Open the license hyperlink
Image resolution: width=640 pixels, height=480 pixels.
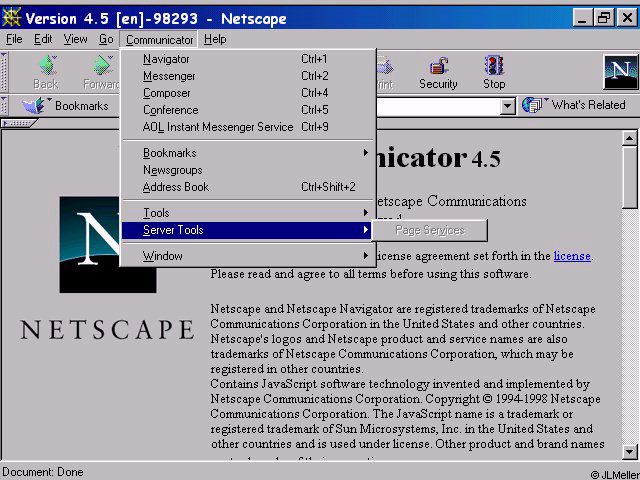tap(572, 256)
